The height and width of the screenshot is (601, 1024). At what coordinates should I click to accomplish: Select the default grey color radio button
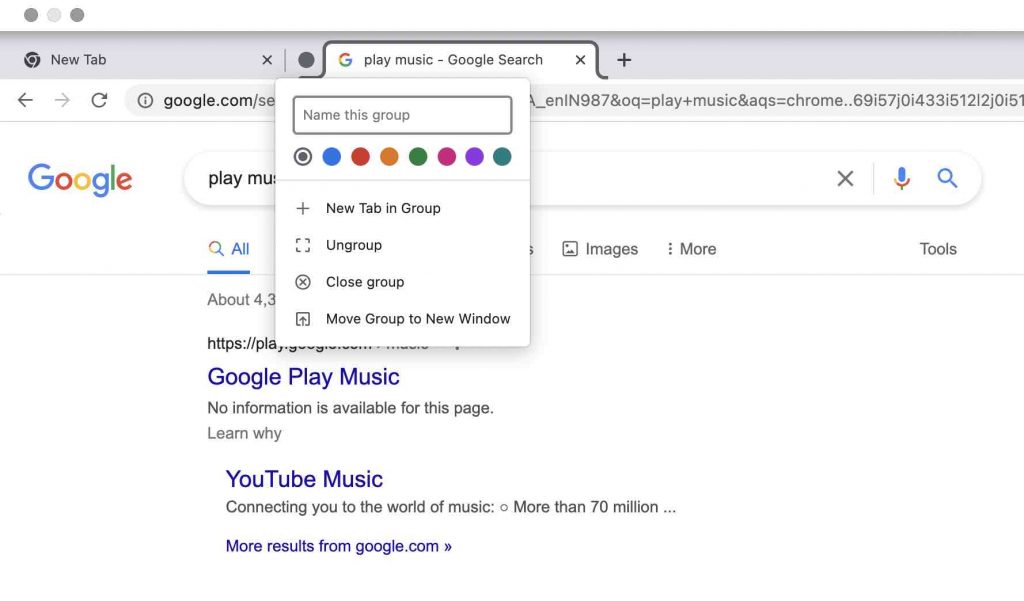[x=303, y=157]
